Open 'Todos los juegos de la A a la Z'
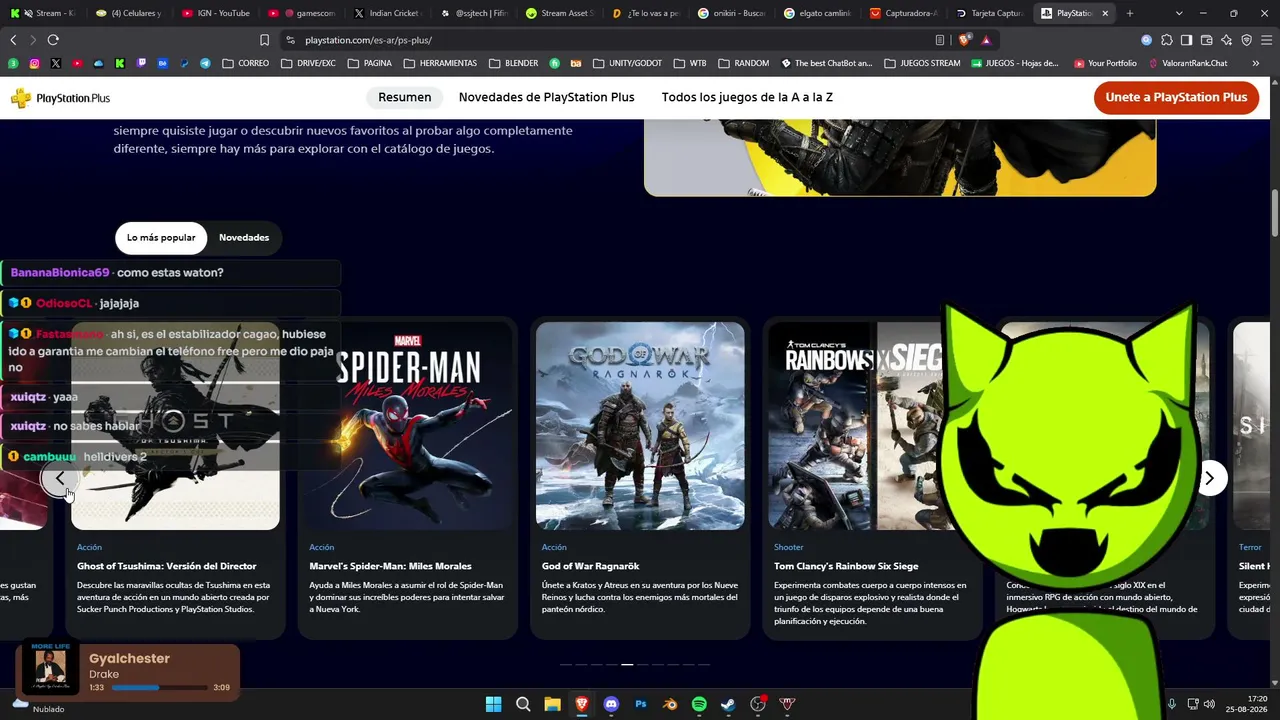Viewport: 1280px width, 720px height. (x=747, y=97)
